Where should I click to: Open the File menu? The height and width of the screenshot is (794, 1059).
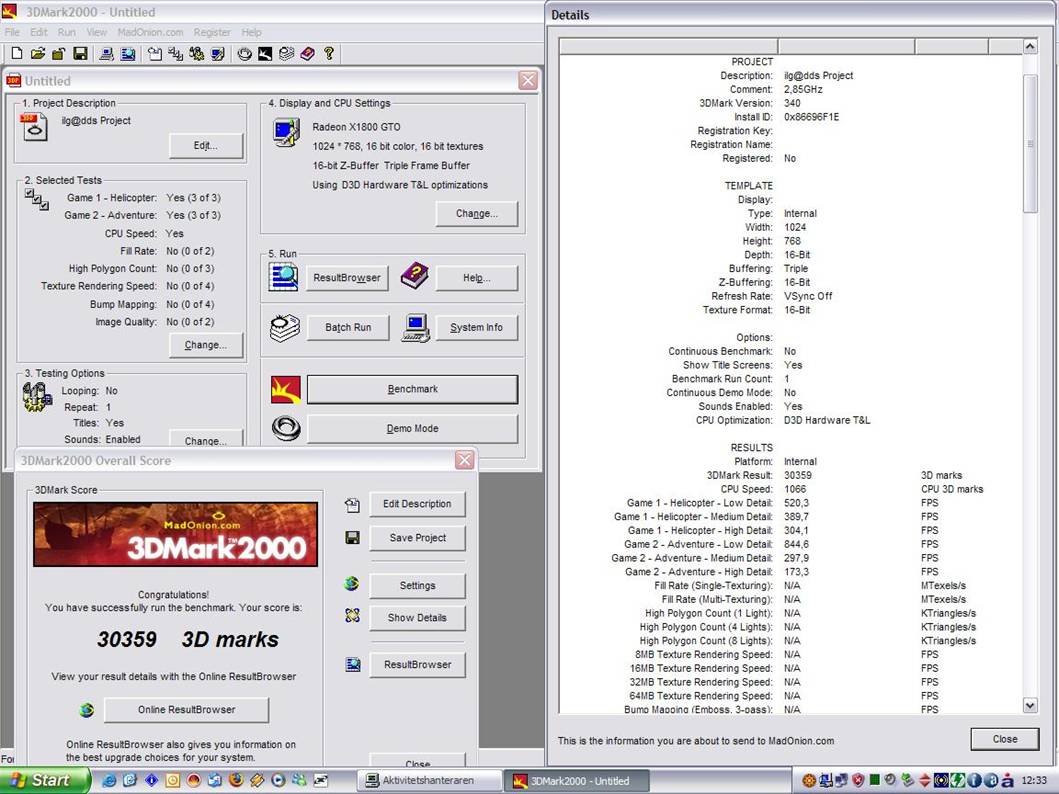[12, 32]
